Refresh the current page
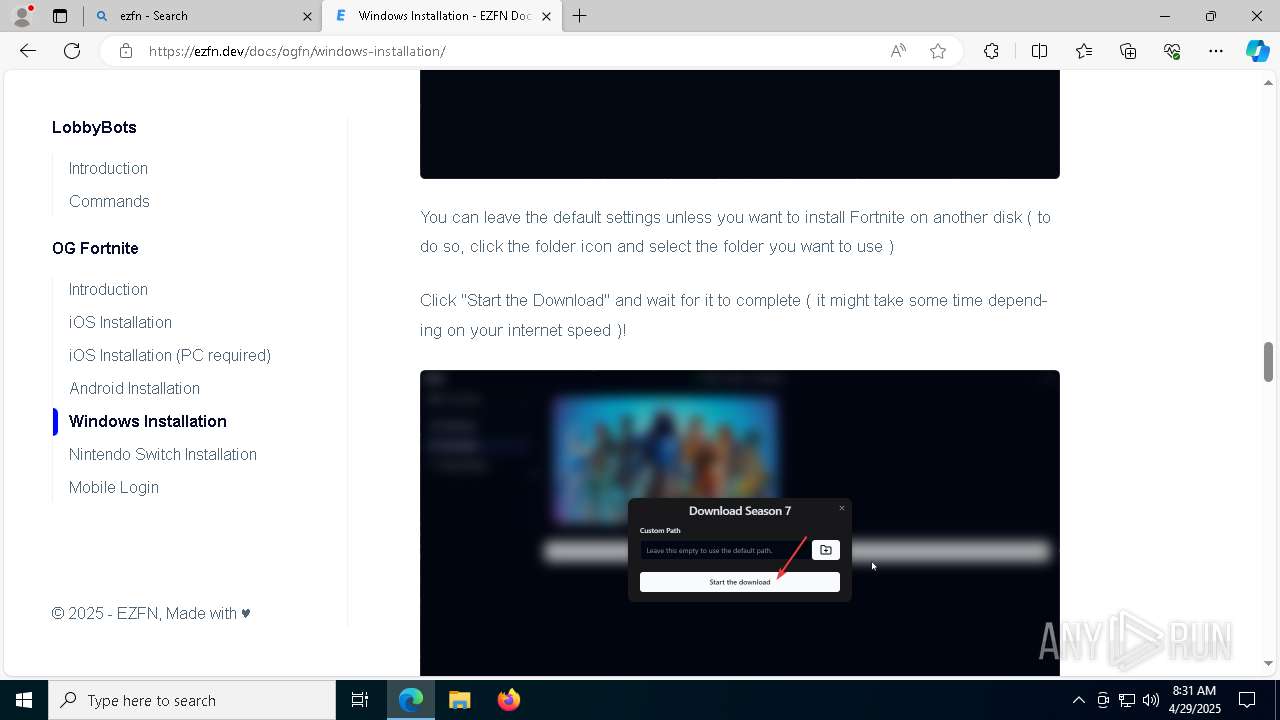 72,51
